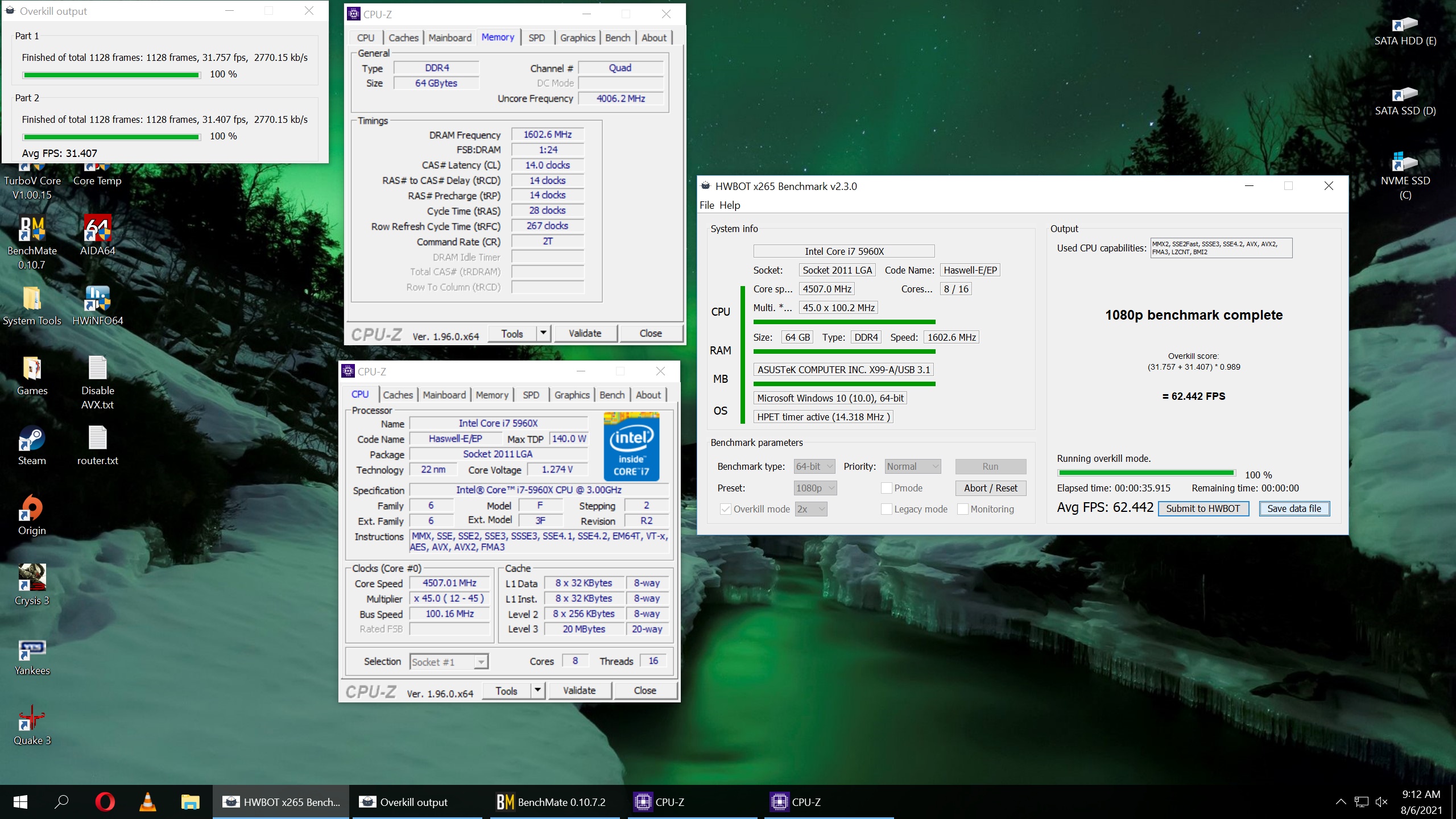This screenshot has height=819, width=1456.
Task: Switch to BenchMate 0.10.7.2 taskbar item
Action: [555, 802]
